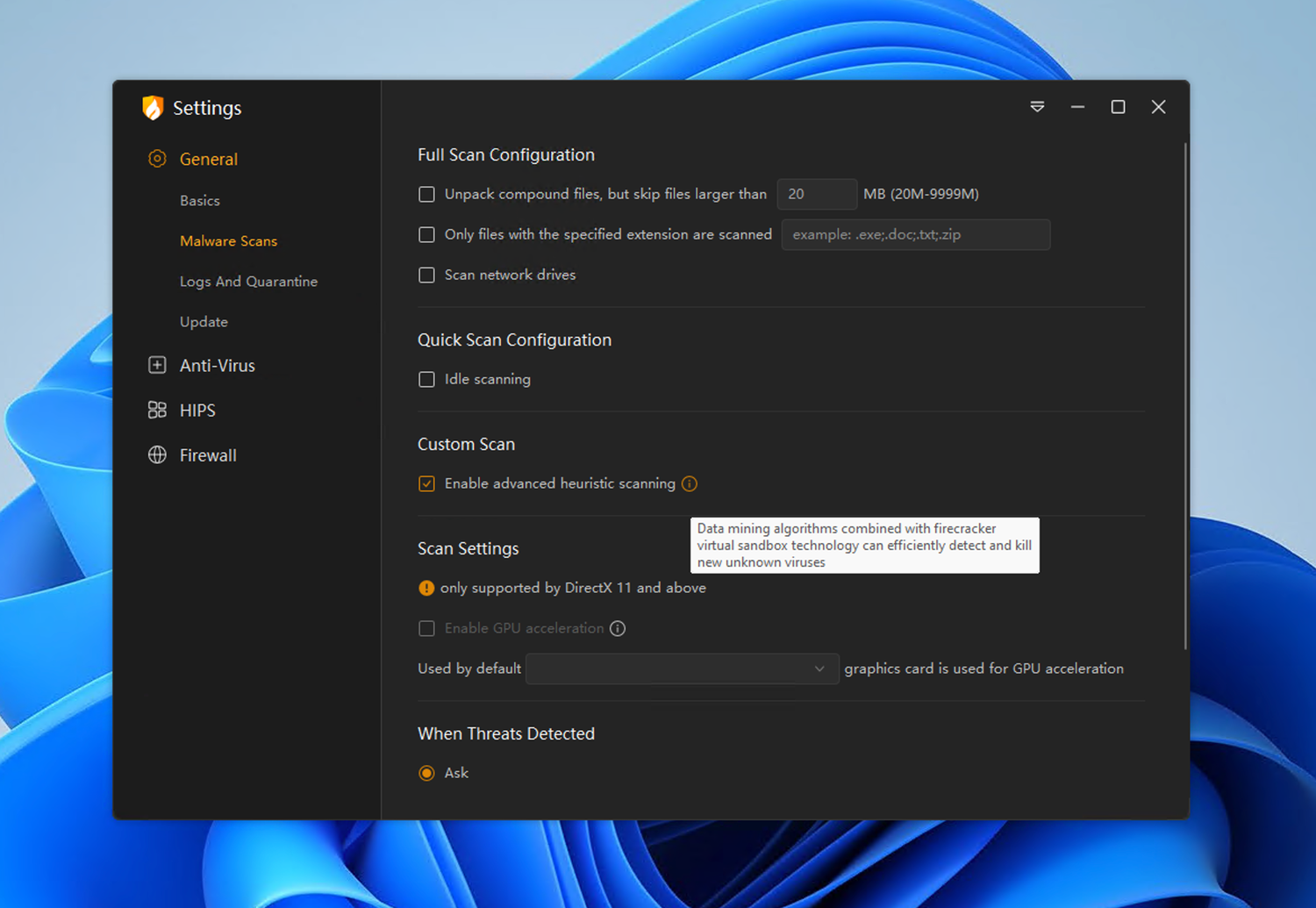
Task: Toggle the Idle scanning checkbox
Action: [426, 379]
